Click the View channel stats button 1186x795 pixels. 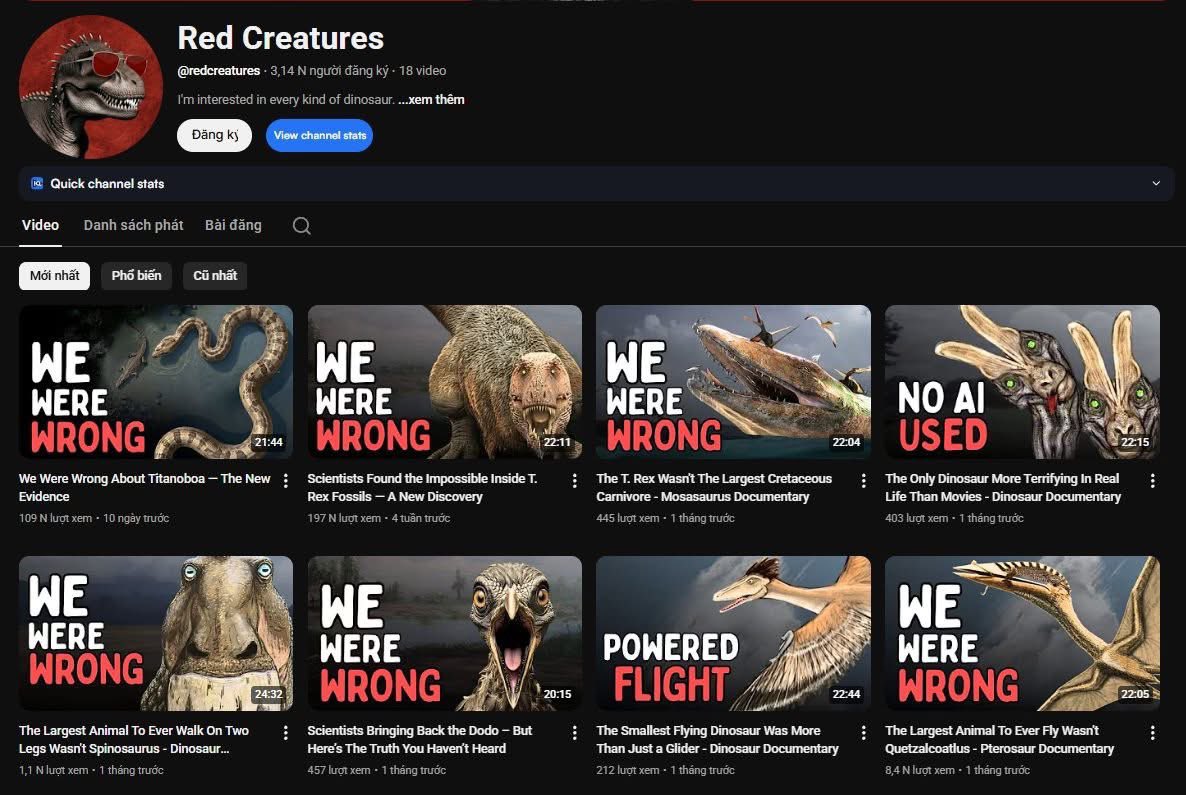pyautogui.click(x=319, y=135)
